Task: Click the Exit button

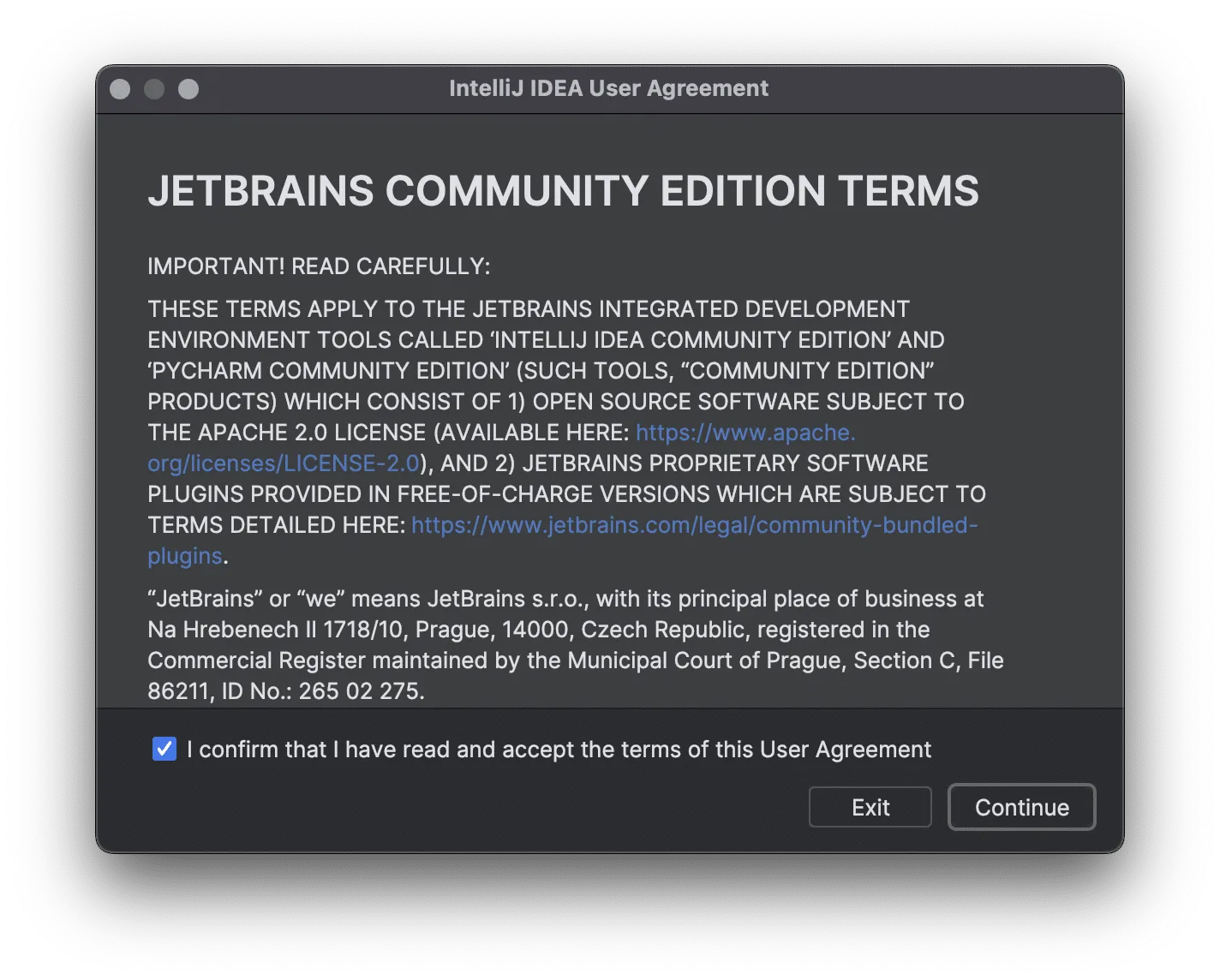Action: [x=870, y=807]
